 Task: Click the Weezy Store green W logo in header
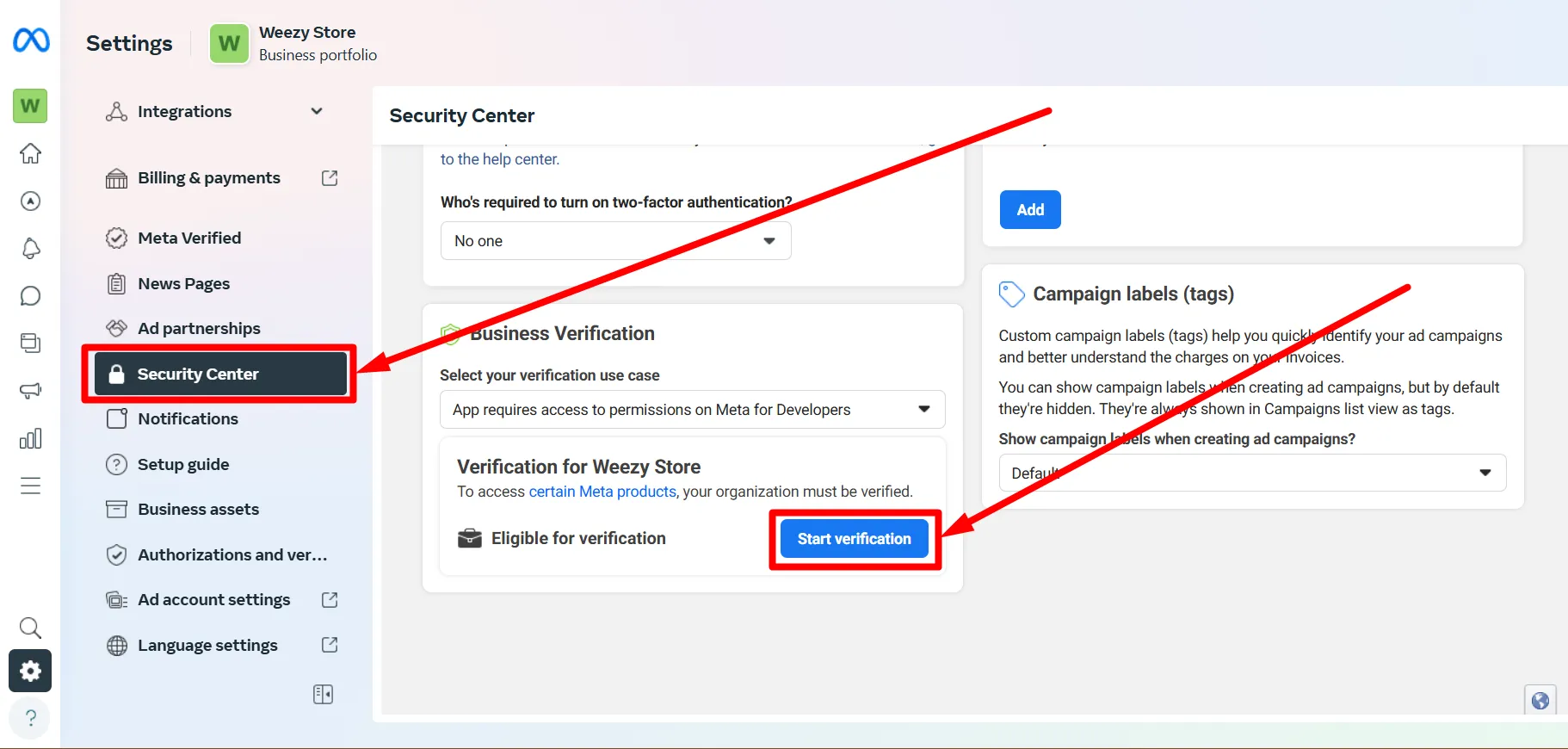pos(229,43)
